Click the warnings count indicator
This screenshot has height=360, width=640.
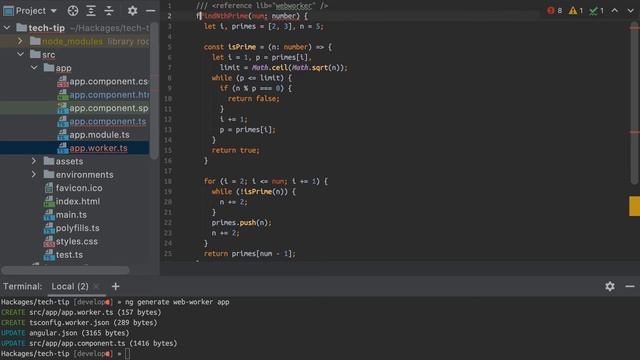click(576, 11)
